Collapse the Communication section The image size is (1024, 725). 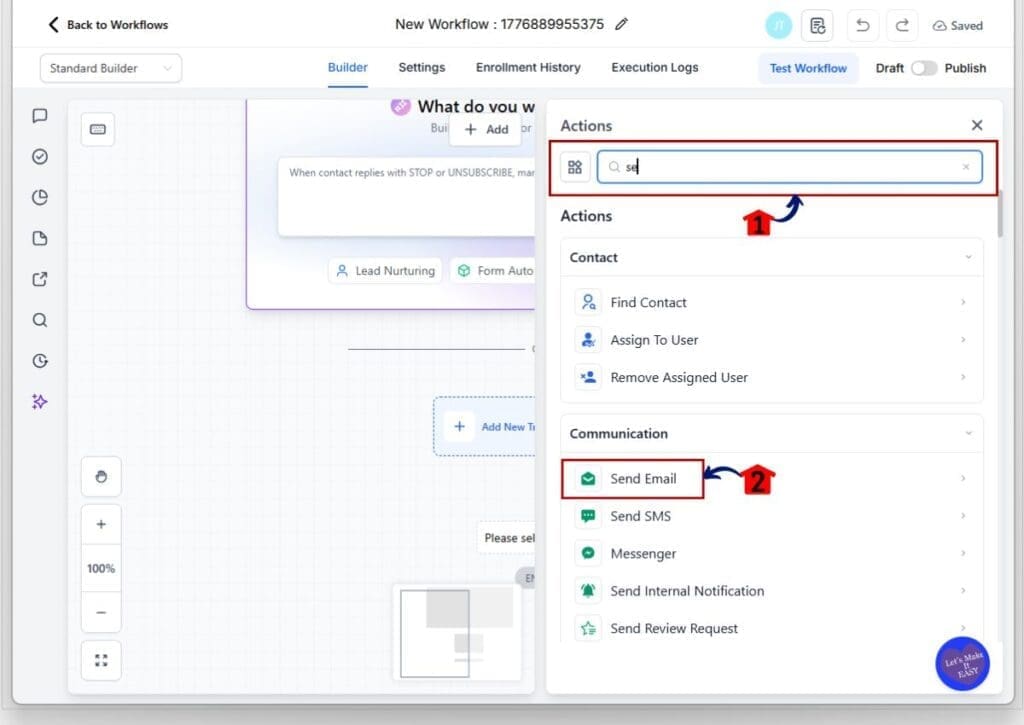(967, 434)
